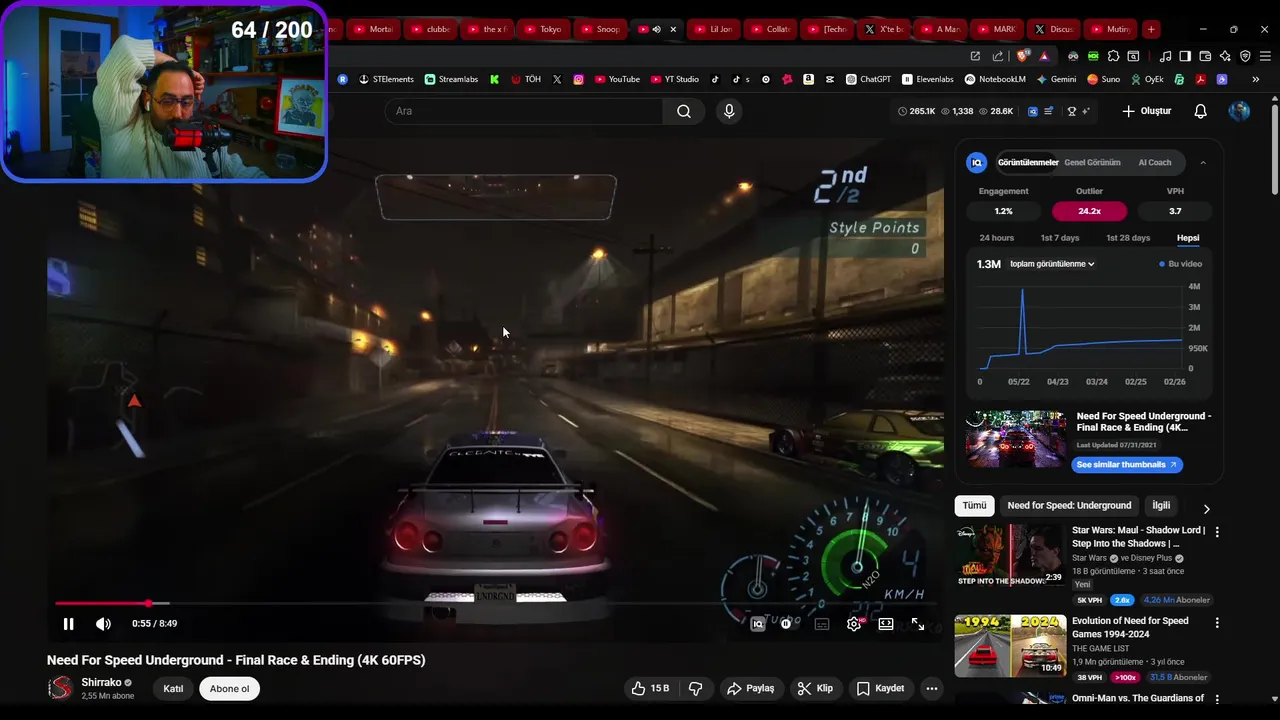Screen dimensions: 1280x720
Task: Open Evolution of Need for Speed Games video
Action: coord(1010,645)
